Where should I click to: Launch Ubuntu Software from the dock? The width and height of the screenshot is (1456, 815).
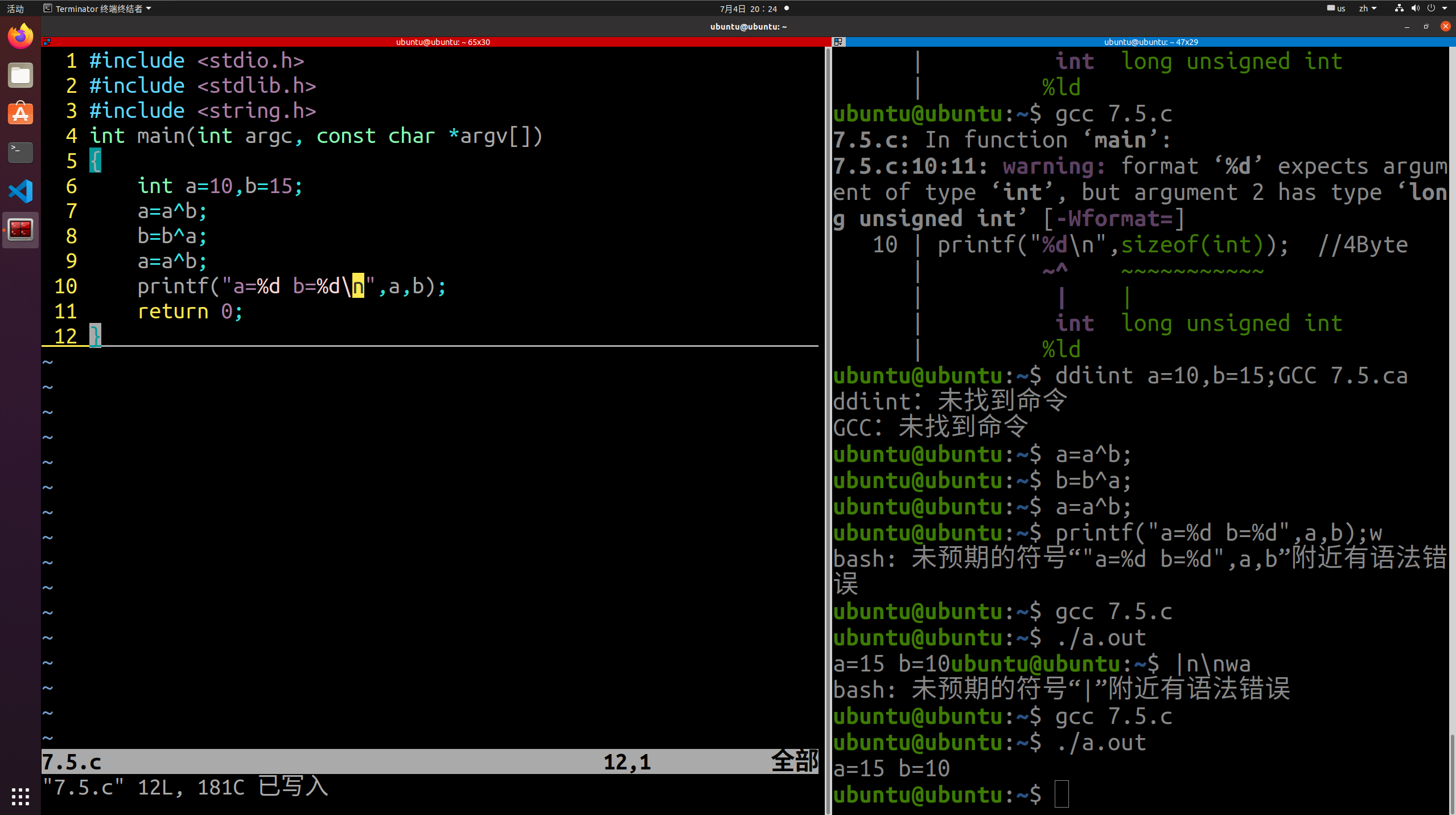pyautogui.click(x=20, y=113)
